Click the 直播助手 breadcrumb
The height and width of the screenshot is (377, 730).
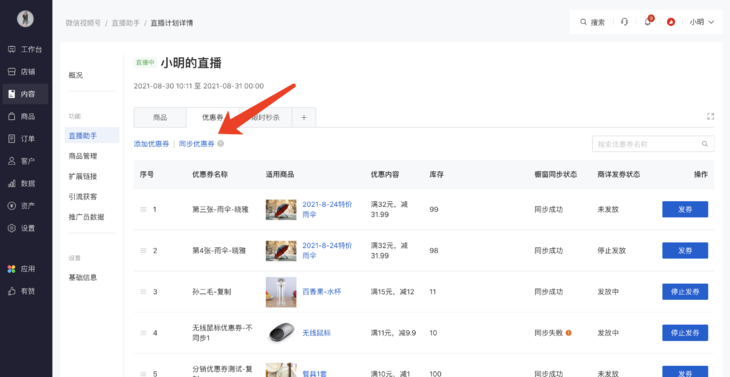(x=126, y=23)
